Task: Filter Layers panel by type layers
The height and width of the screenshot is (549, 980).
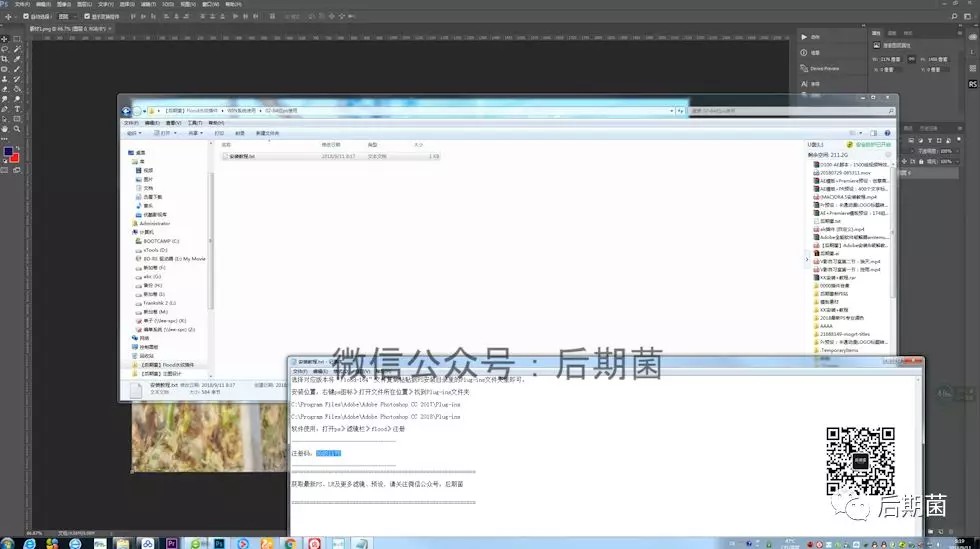Action: click(x=930, y=141)
